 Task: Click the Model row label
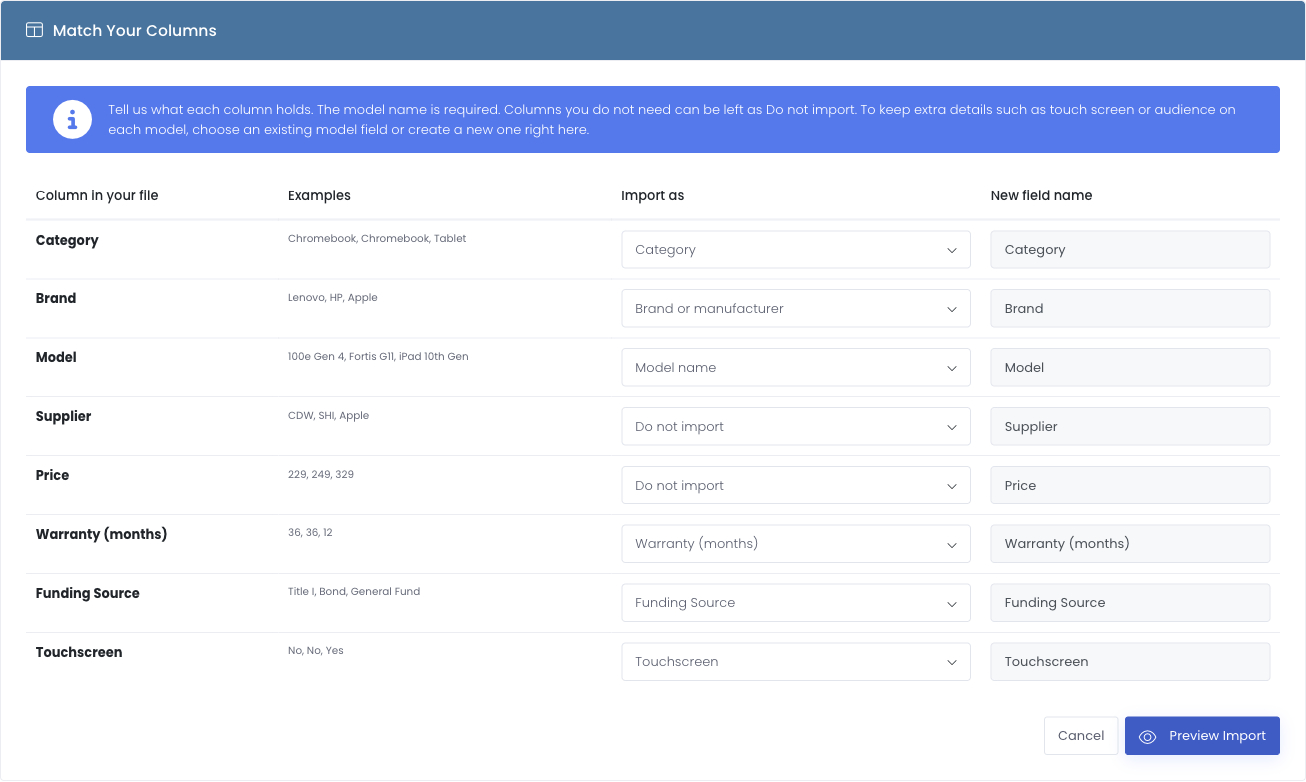(56, 358)
